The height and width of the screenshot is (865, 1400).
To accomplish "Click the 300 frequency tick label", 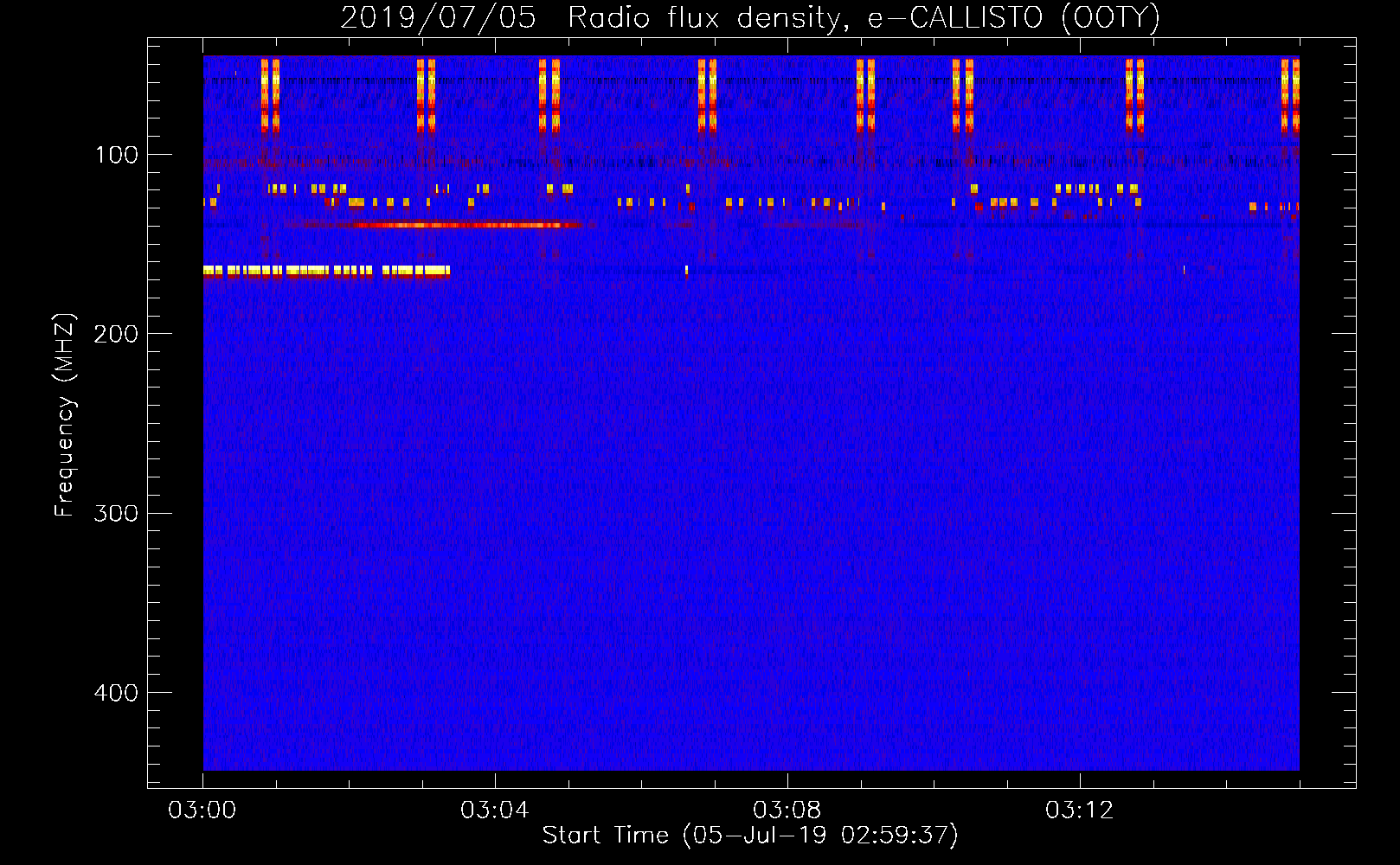I will point(116,513).
